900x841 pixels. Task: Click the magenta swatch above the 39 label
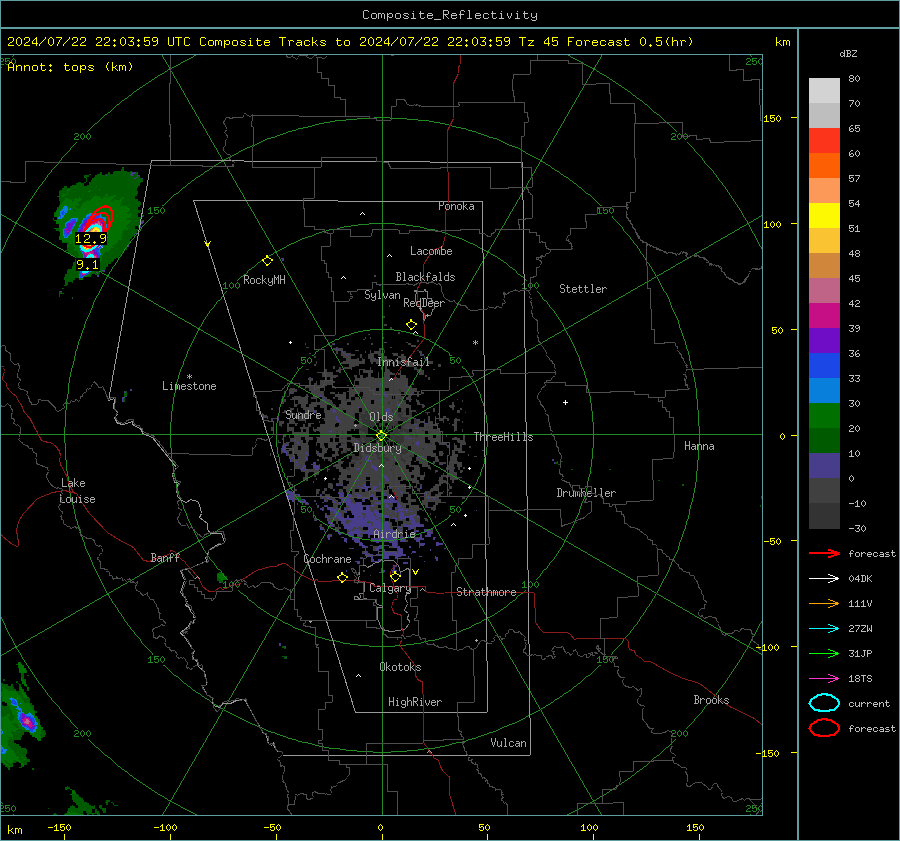point(824,316)
